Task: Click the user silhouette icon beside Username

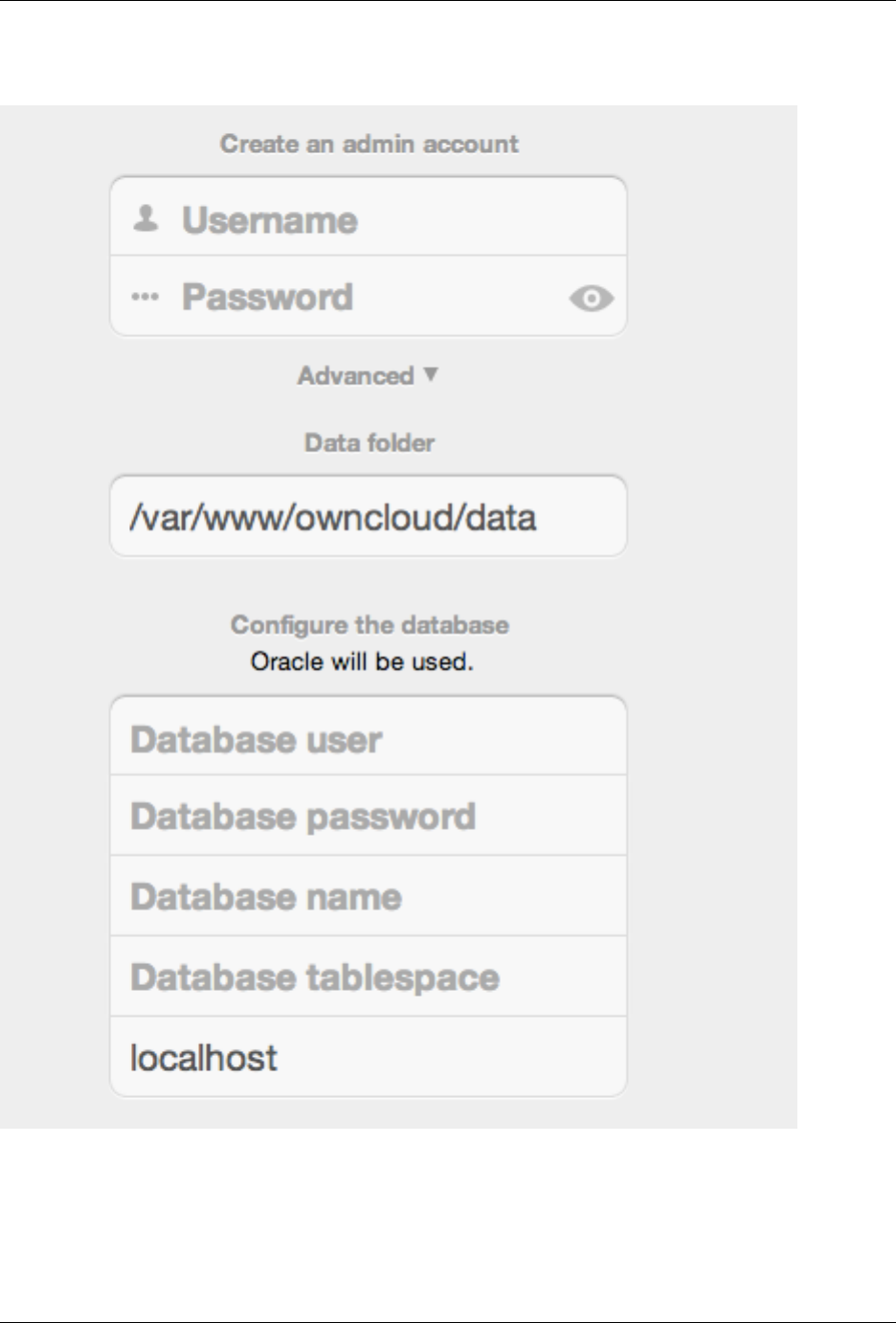Action: [146, 219]
